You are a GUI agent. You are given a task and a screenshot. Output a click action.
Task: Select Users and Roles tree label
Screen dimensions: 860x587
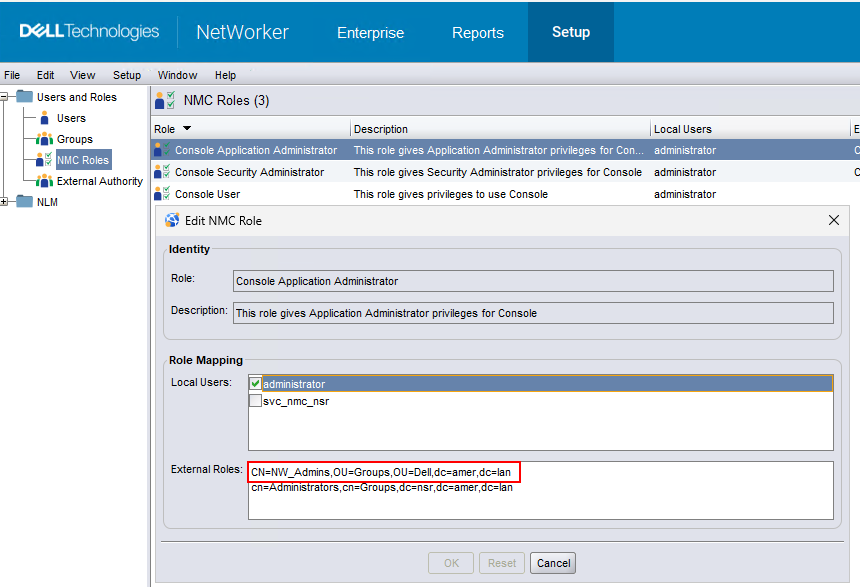point(77,97)
